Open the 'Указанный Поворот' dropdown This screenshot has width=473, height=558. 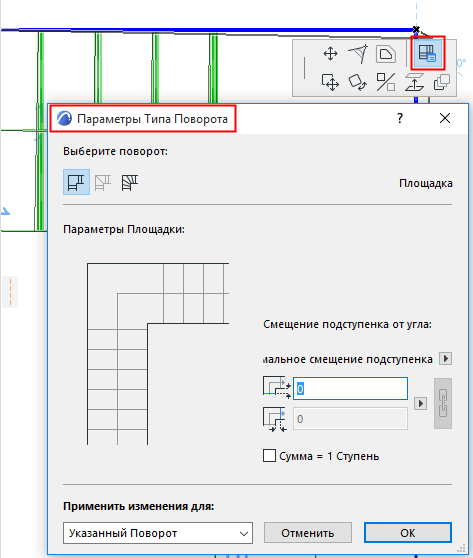click(x=158, y=533)
